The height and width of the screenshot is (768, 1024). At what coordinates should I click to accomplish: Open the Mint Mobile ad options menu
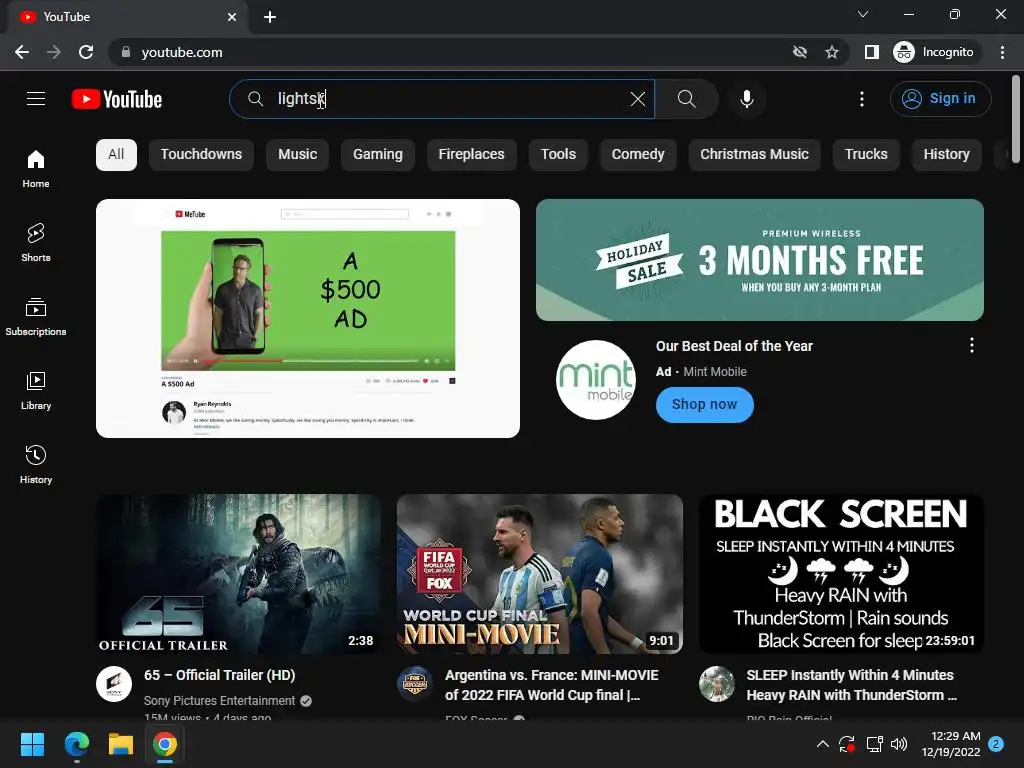click(972, 345)
